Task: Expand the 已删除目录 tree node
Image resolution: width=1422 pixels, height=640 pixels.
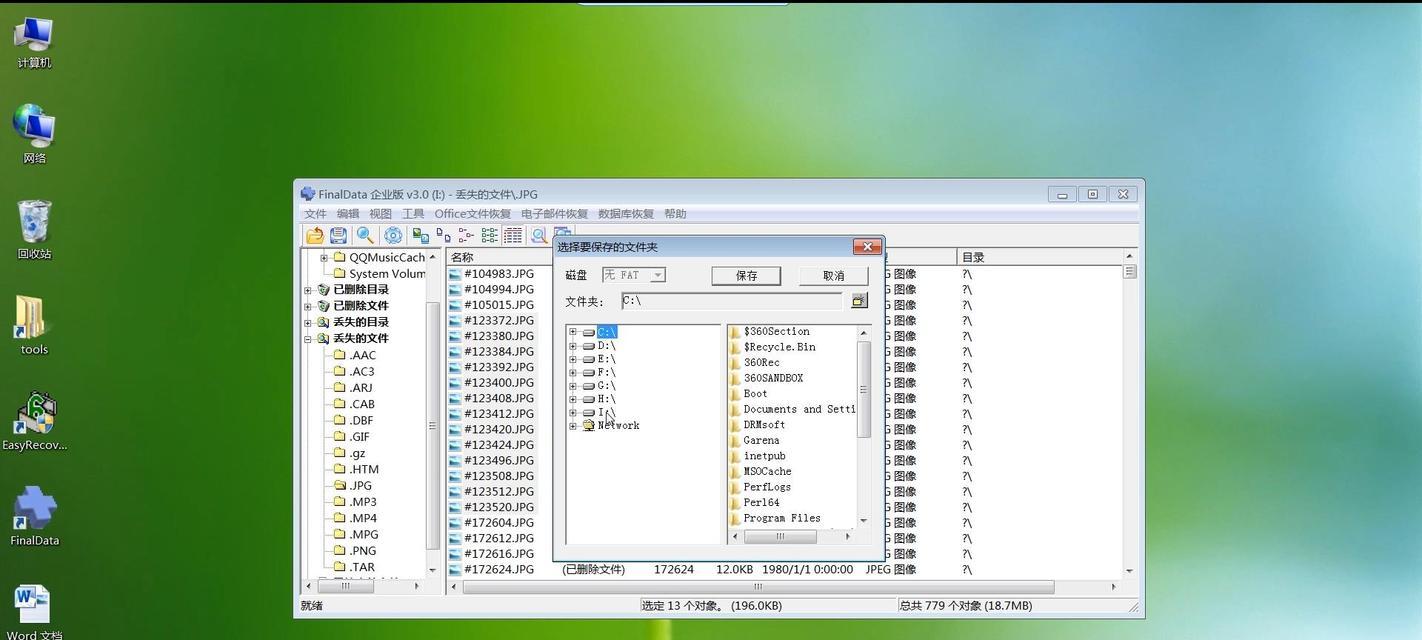Action: pos(308,290)
